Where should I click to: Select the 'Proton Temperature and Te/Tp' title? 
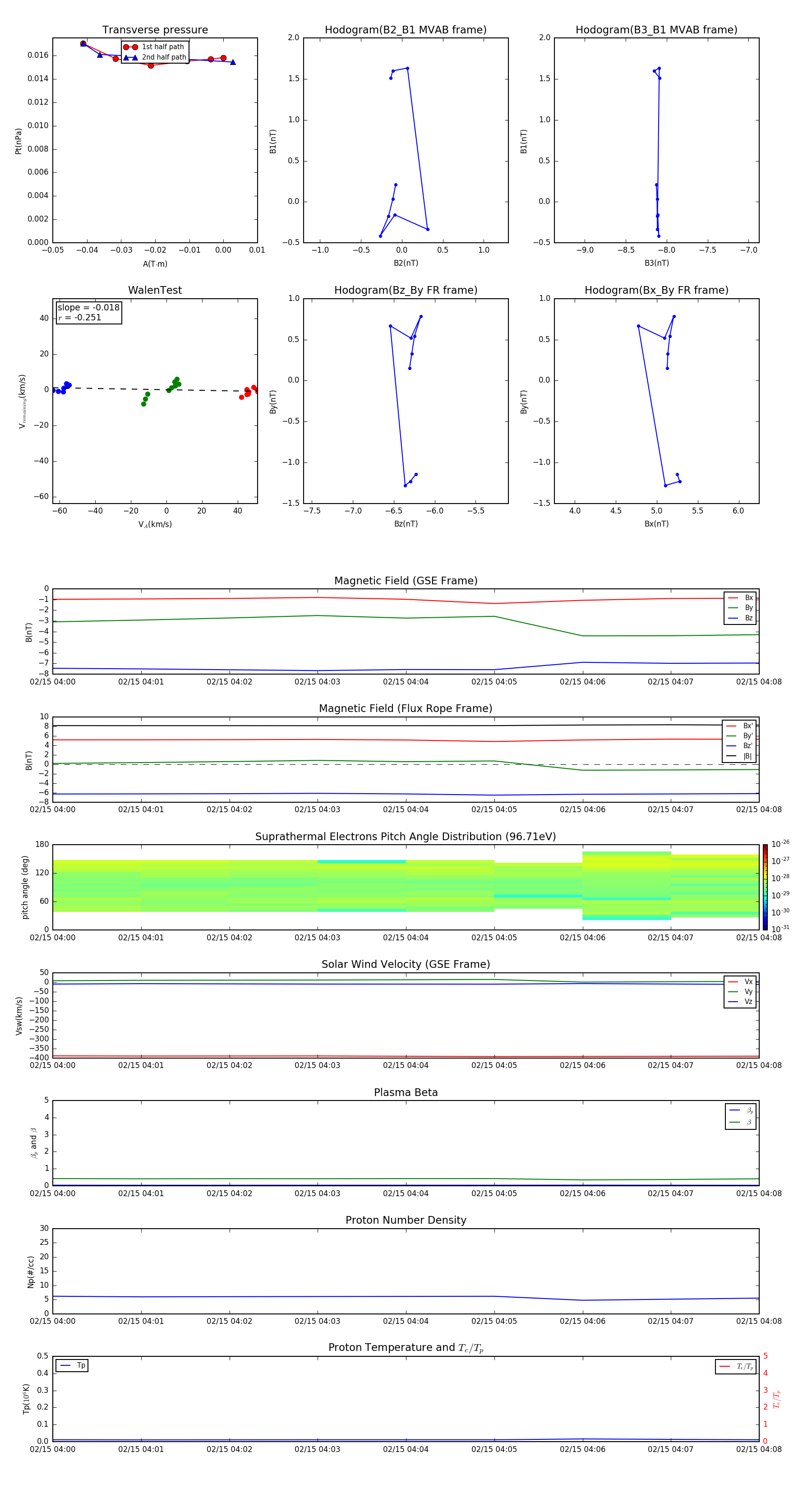click(406, 1348)
